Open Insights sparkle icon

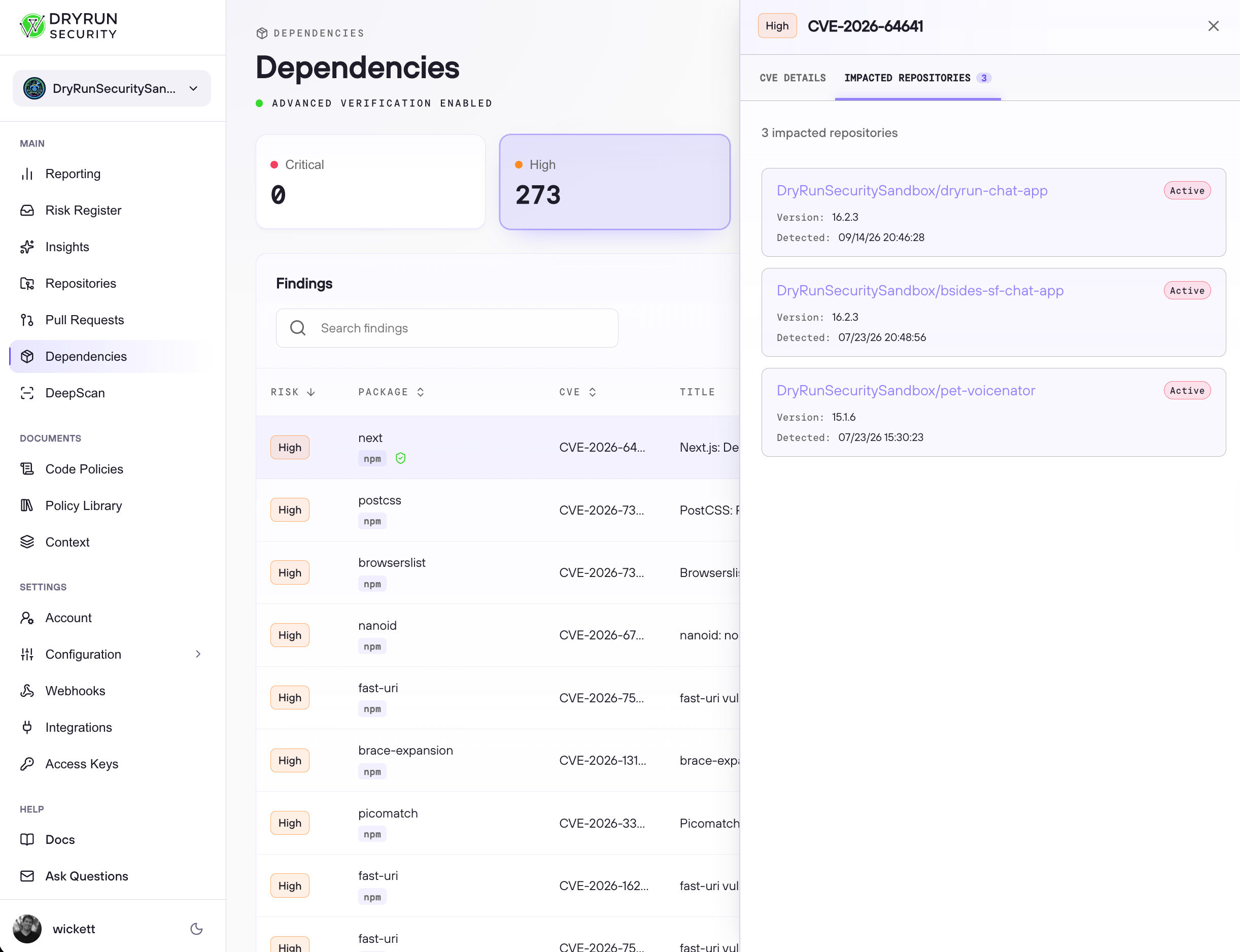click(x=27, y=247)
